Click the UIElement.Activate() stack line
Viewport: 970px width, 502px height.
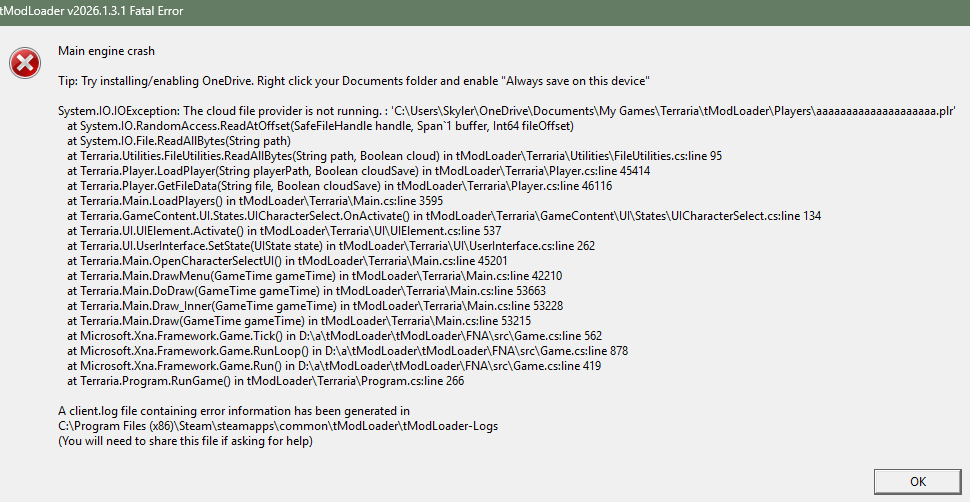pyautogui.click(x=285, y=232)
